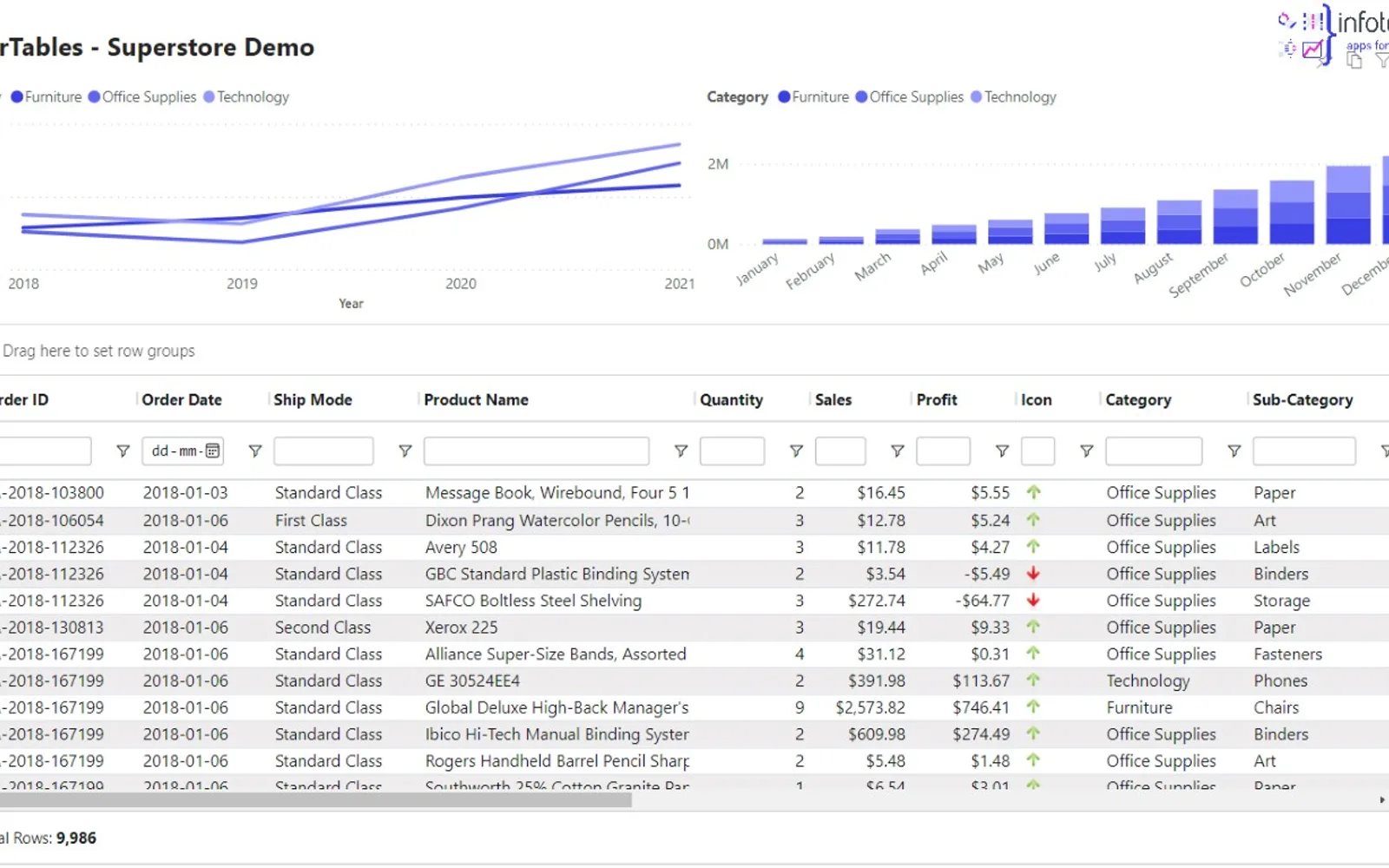
Task: Open the Category column filter funnel
Action: click(x=1234, y=450)
